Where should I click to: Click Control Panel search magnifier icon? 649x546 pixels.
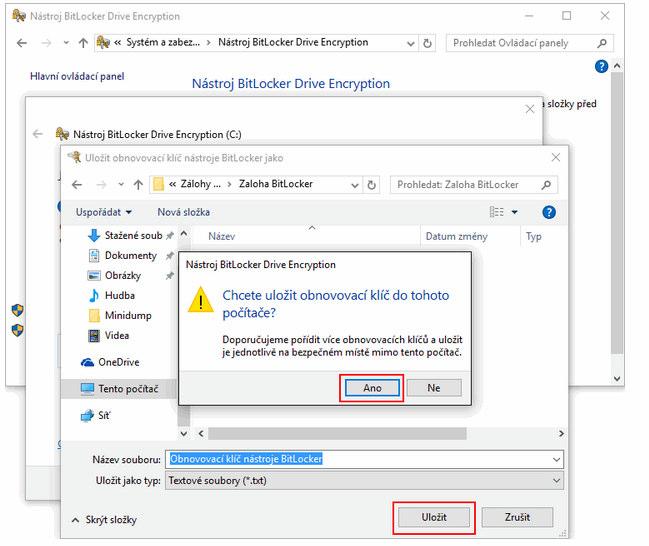pyautogui.click(x=602, y=43)
